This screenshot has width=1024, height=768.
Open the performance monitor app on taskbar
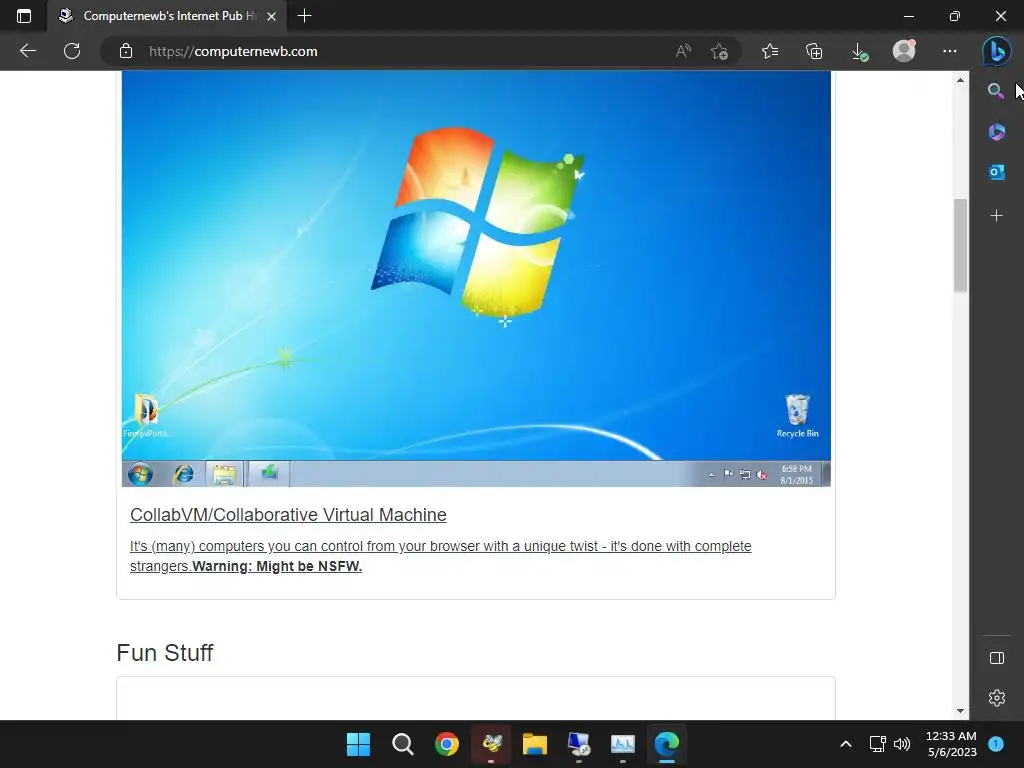(x=623, y=744)
